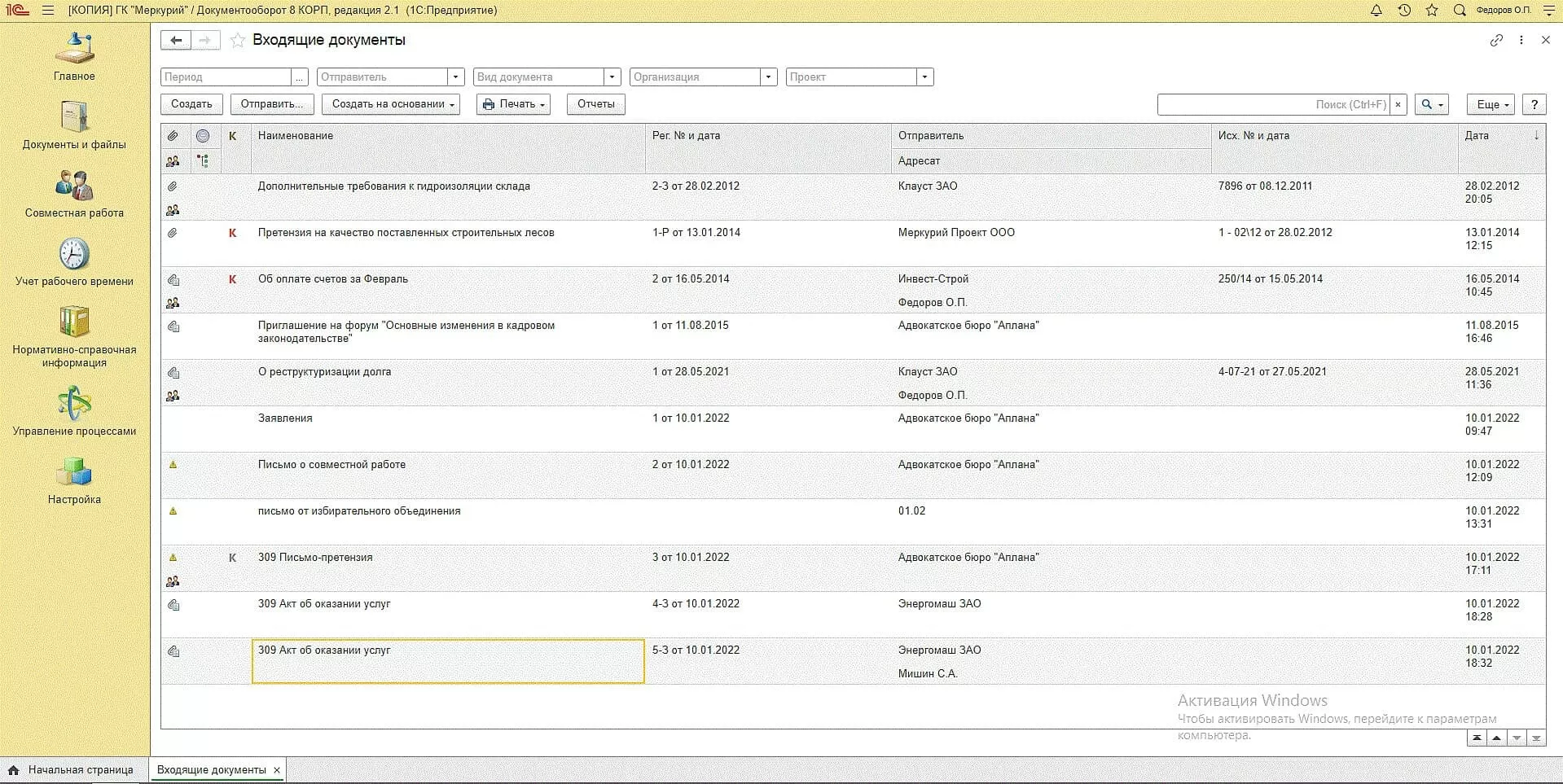Add Входящие документы to favorites star
This screenshot has width=1563, height=784.
pyautogui.click(x=237, y=41)
